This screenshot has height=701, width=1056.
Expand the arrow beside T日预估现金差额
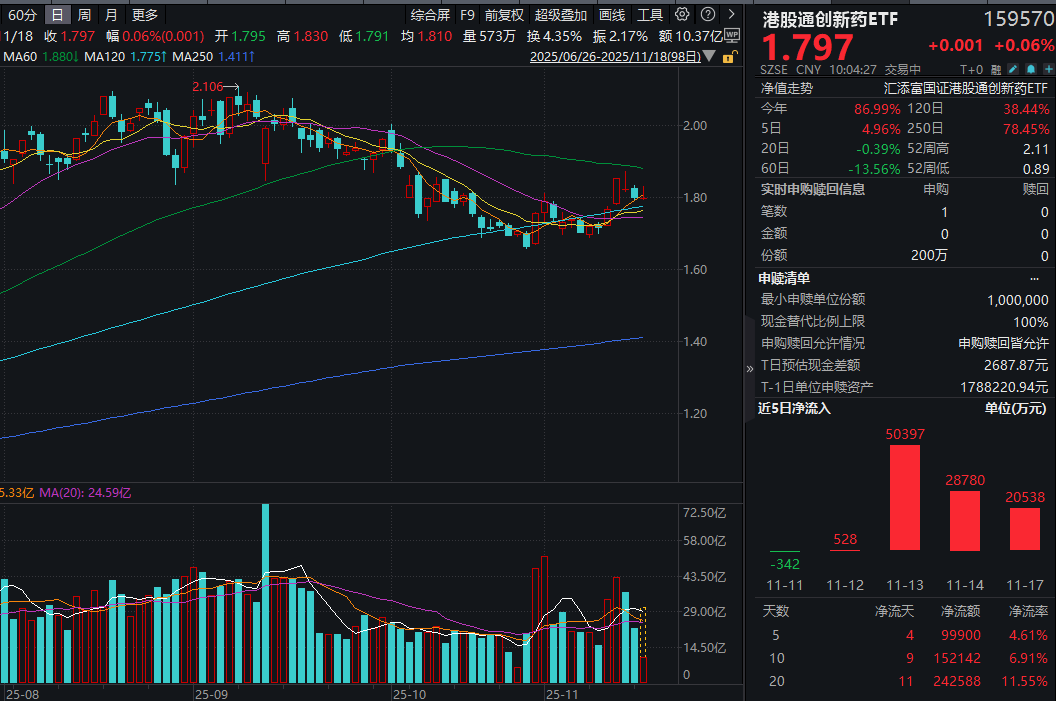749,366
